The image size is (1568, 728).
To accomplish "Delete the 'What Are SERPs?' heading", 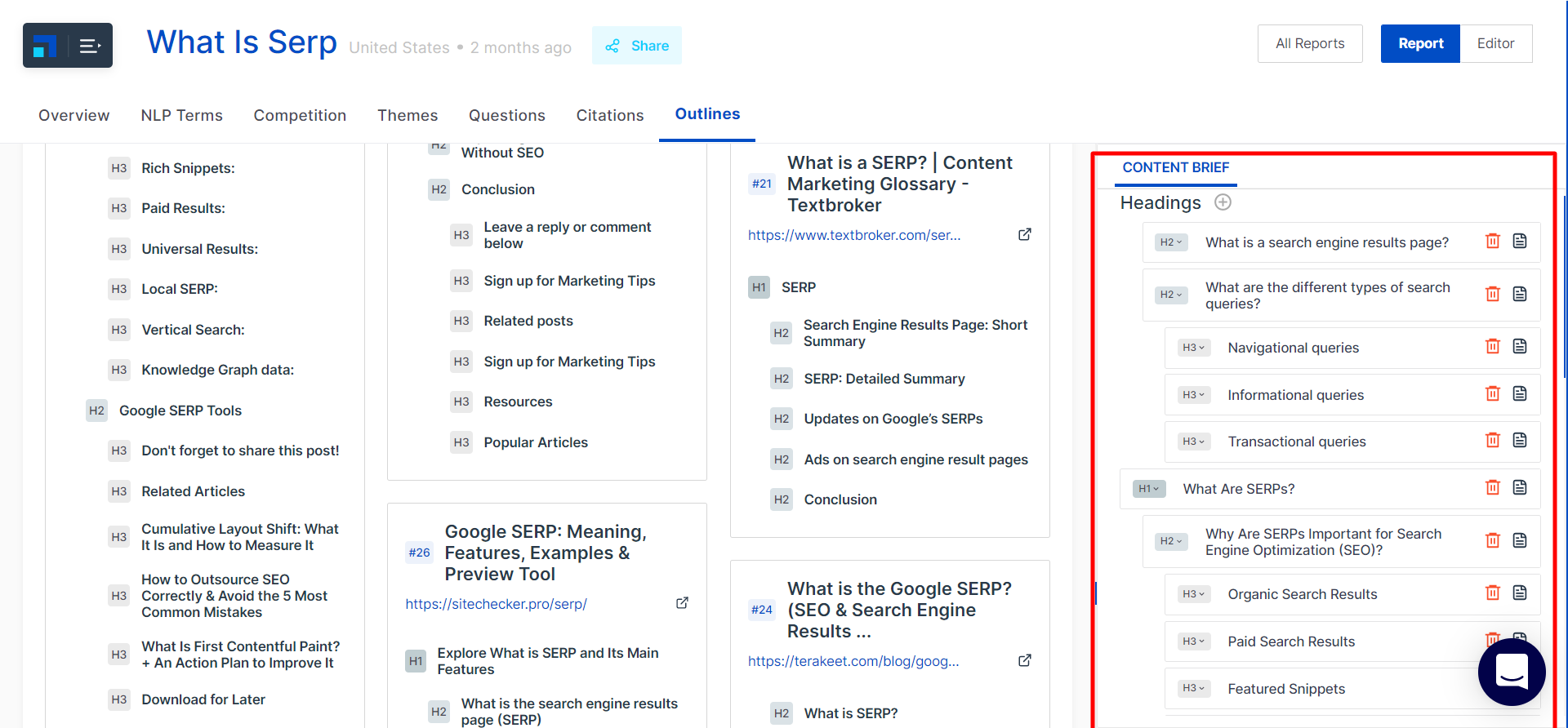I will tap(1493, 487).
